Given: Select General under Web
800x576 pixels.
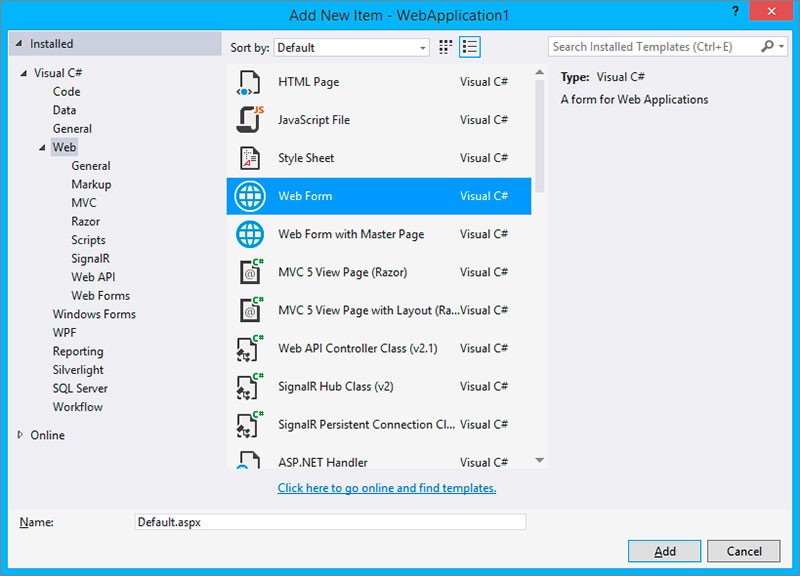Looking at the screenshot, I should click(91, 166).
